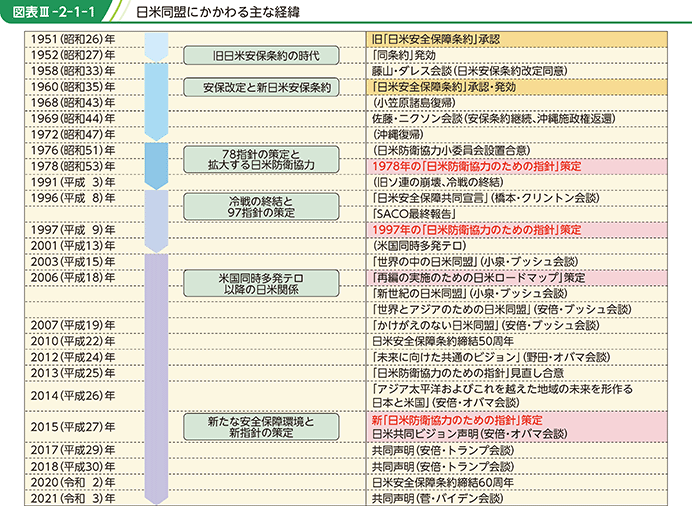692x506 pixels.
Task: Select the year 2021(令和3)年
Action: (73, 499)
